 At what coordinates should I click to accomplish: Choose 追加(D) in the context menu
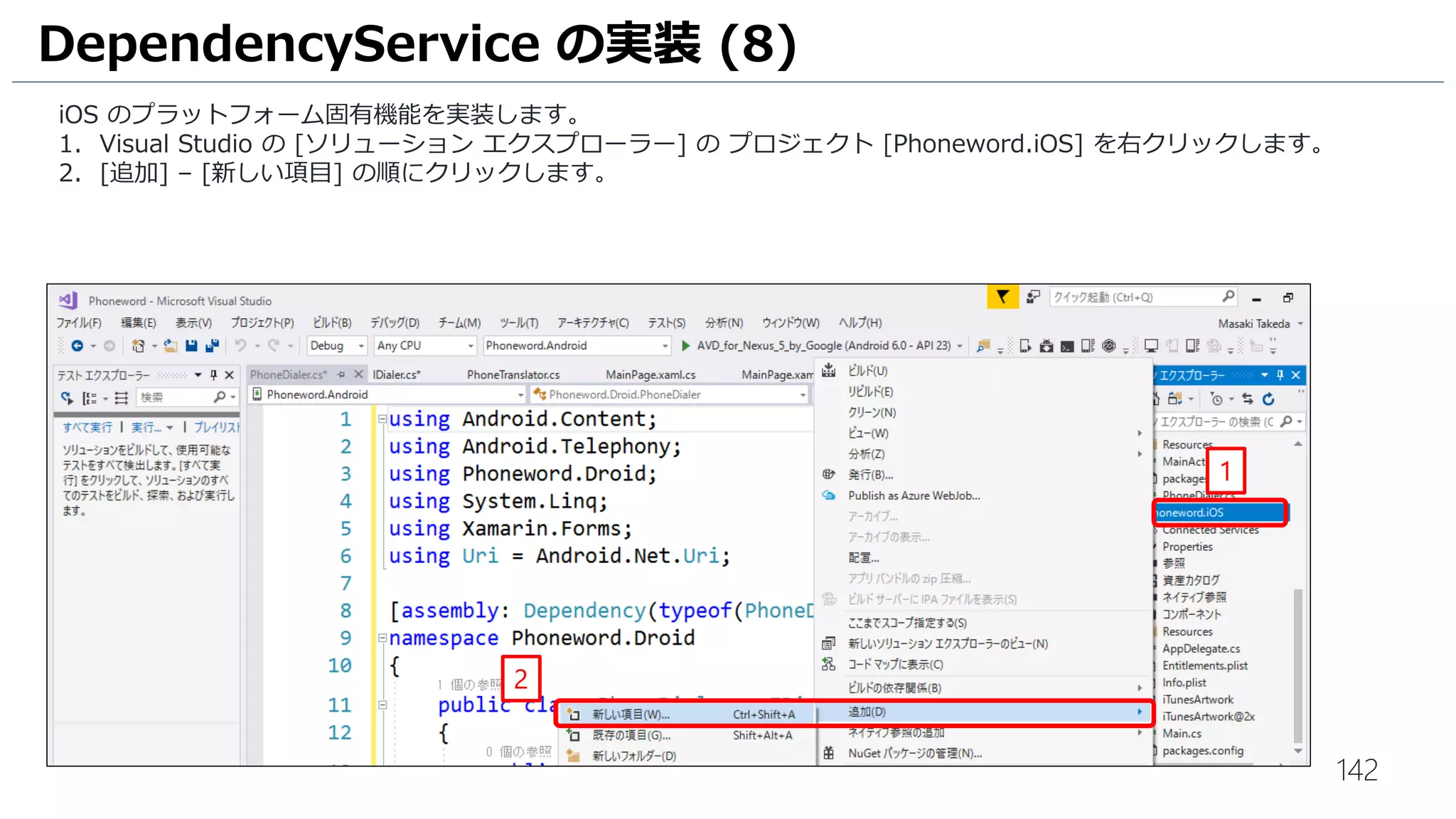coord(984,712)
